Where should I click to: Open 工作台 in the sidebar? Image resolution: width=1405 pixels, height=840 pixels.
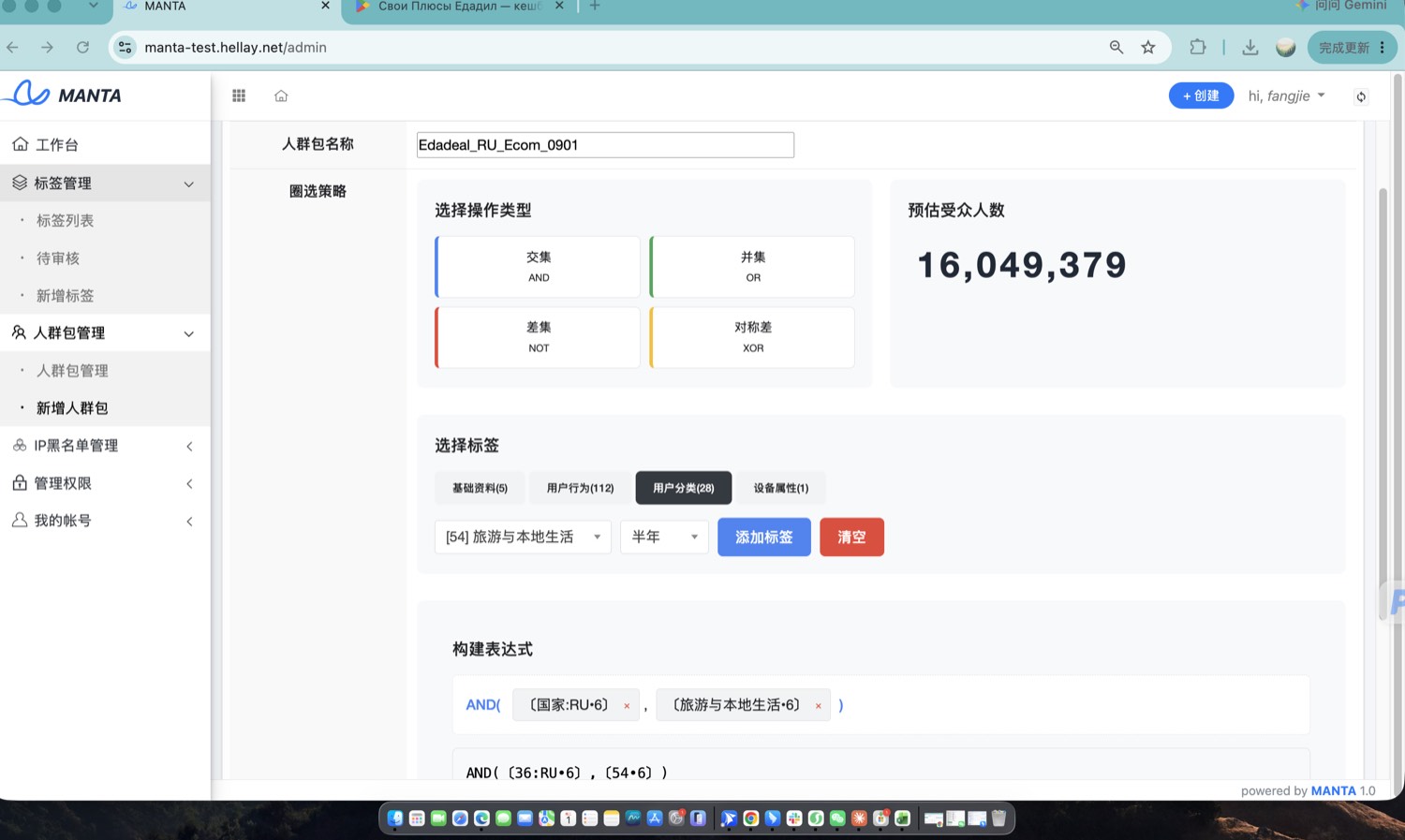(x=105, y=144)
